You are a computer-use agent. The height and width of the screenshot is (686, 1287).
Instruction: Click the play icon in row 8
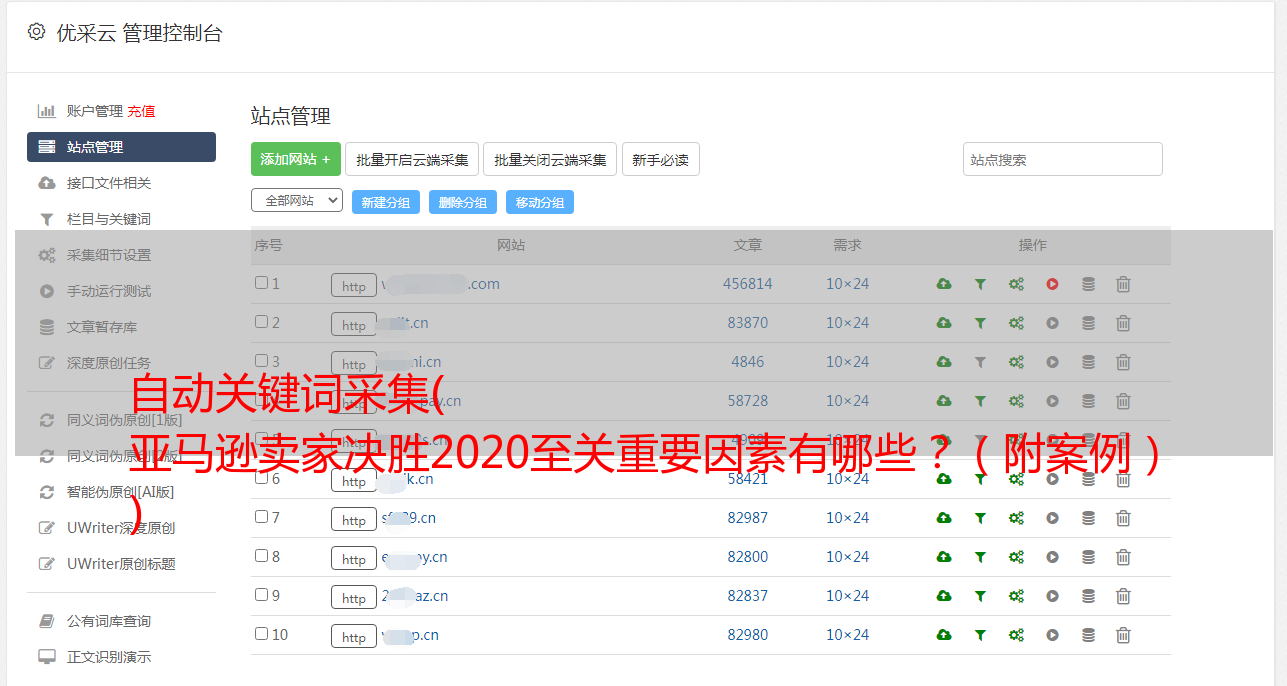1052,557
